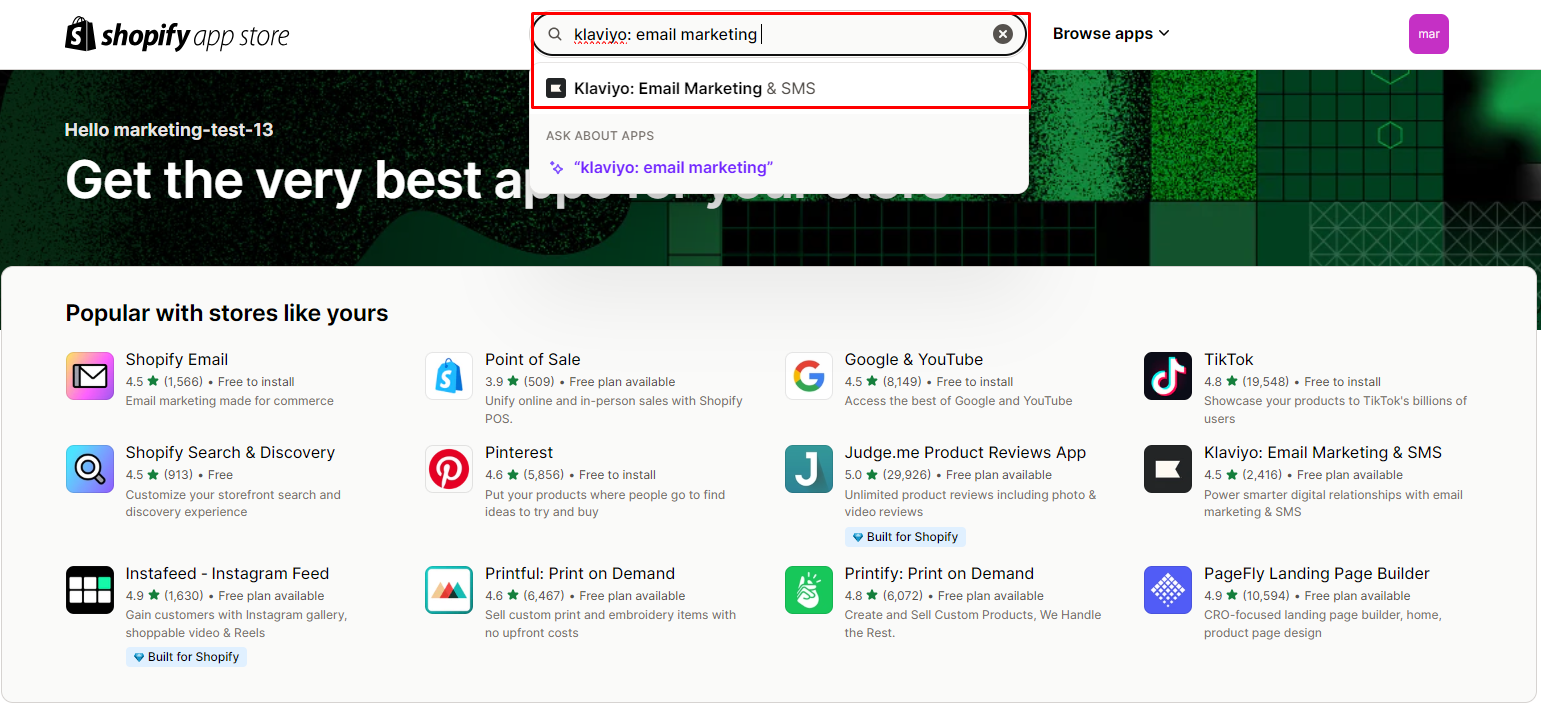Click the search magnifier icon

coord(554,33)
